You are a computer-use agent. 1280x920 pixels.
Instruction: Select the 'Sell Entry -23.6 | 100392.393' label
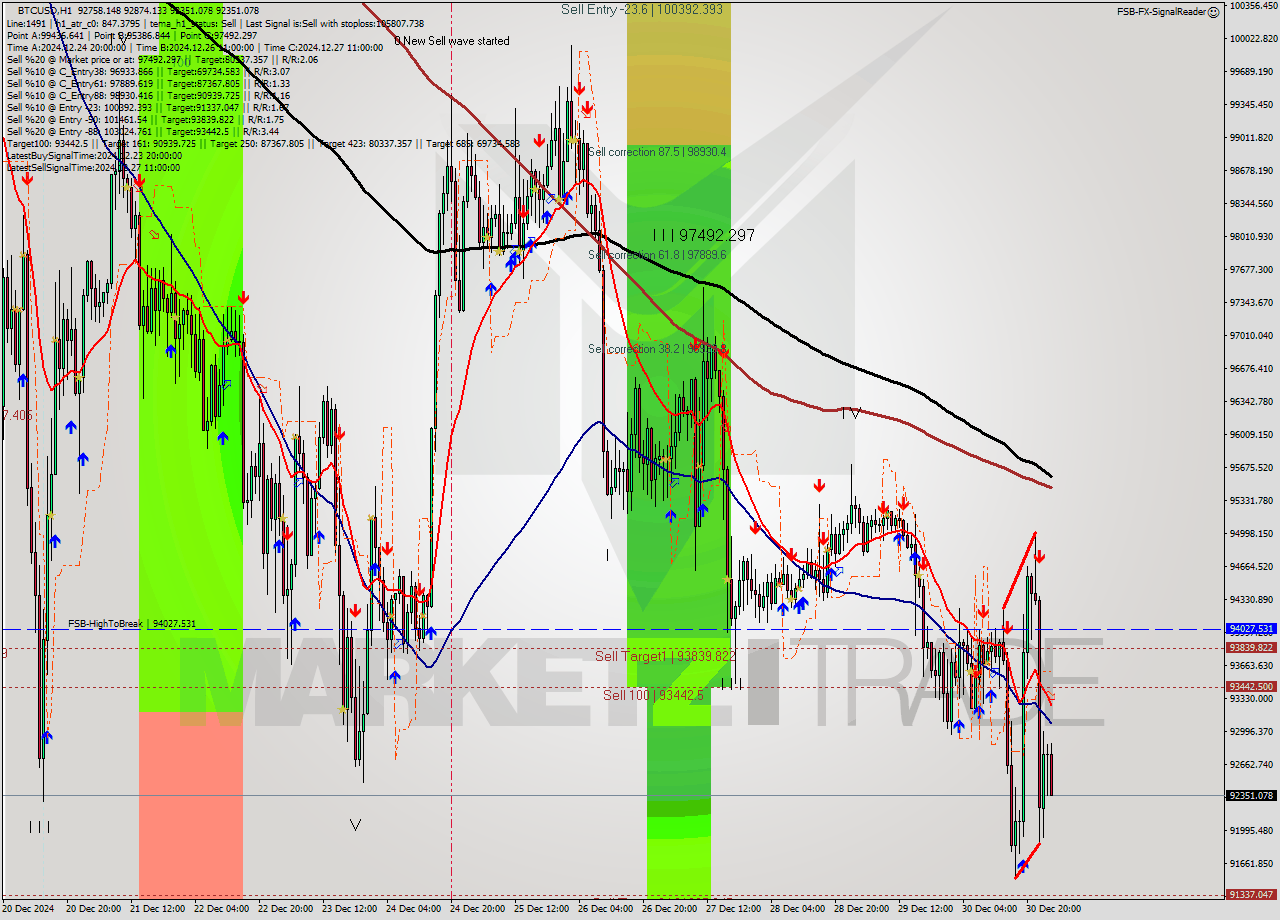[x=641, y=9]
